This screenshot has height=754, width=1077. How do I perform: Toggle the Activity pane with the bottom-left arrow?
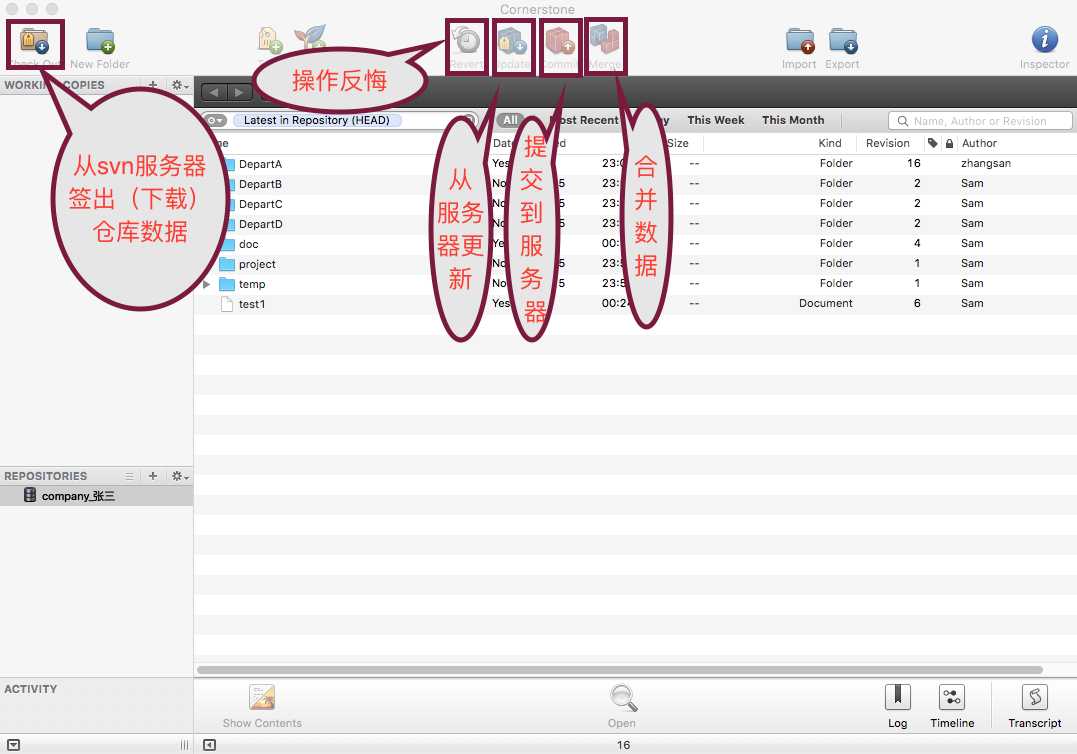[x=13, y=745]
